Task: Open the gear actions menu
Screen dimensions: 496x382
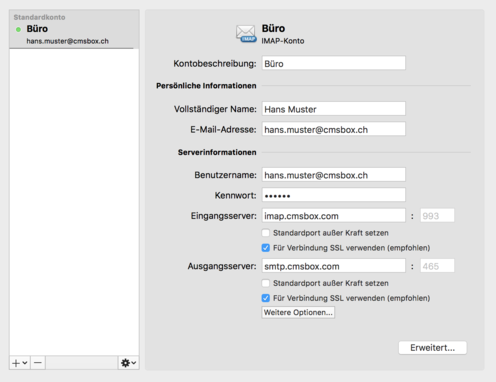Action: coord(128,363)
